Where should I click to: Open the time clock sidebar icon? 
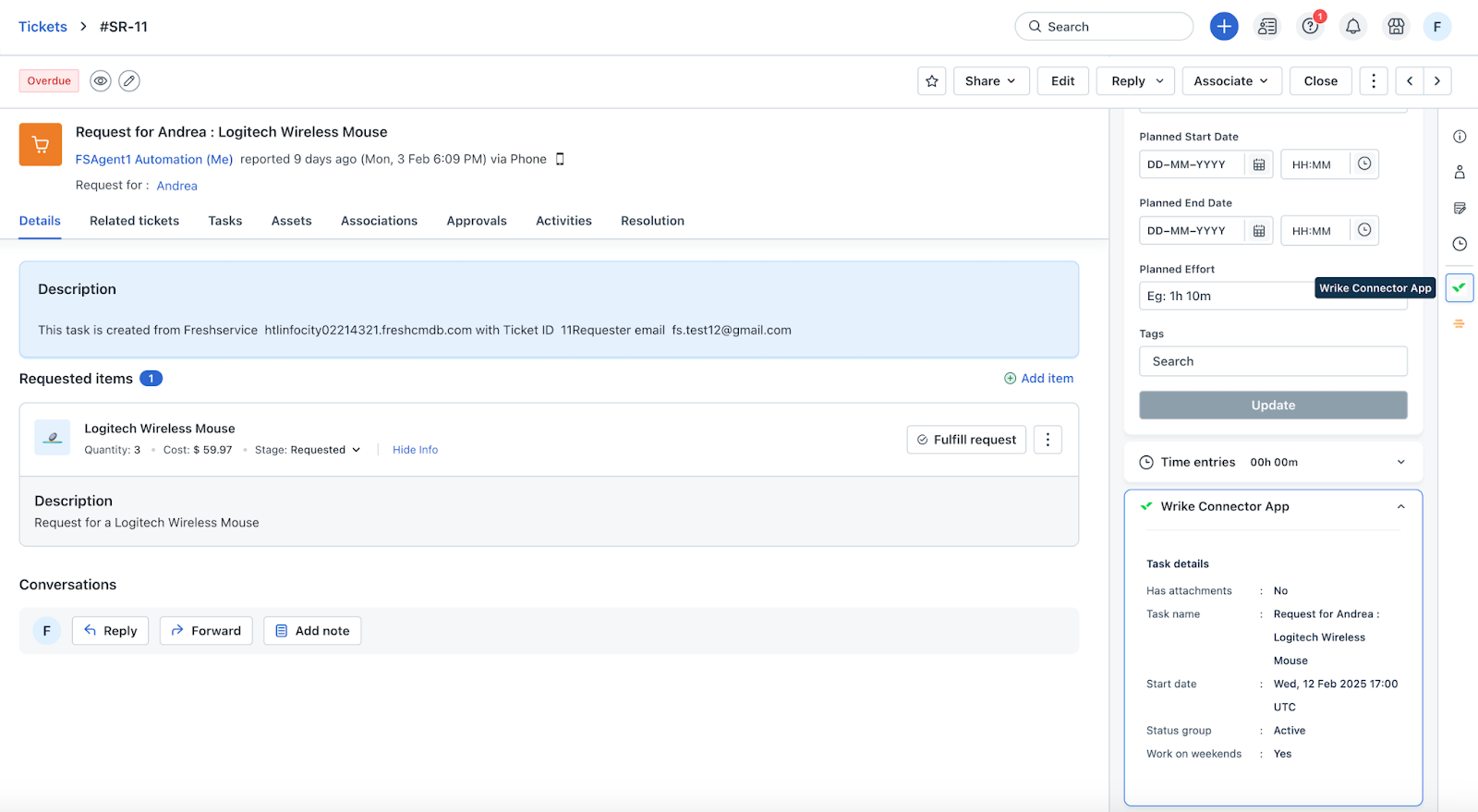[1460, 244]
